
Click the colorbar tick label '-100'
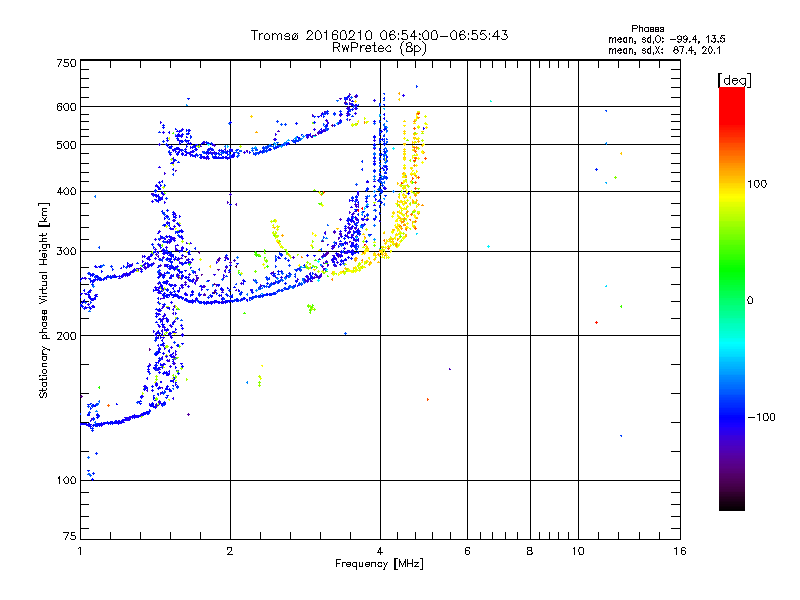[x=761, y=417]
